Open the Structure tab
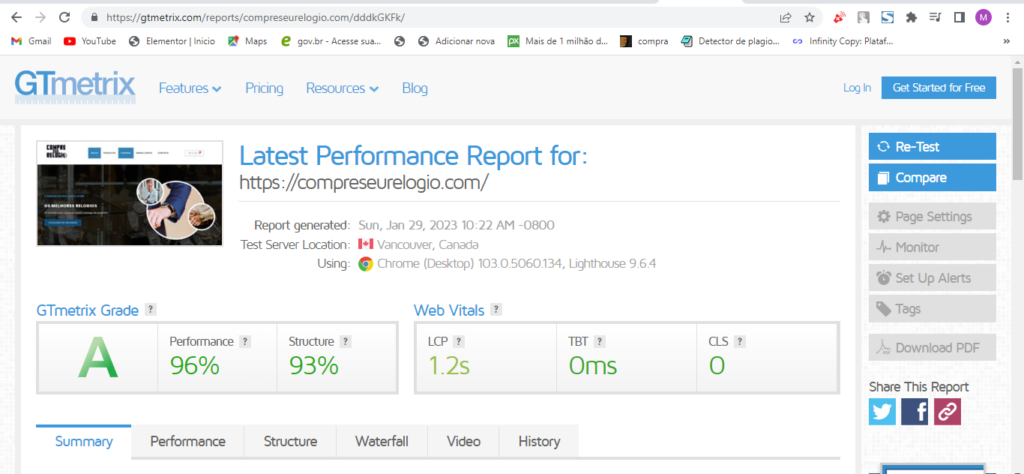Screen dimensions: 1024x474 pyautogui.click(x=290, y=441)
